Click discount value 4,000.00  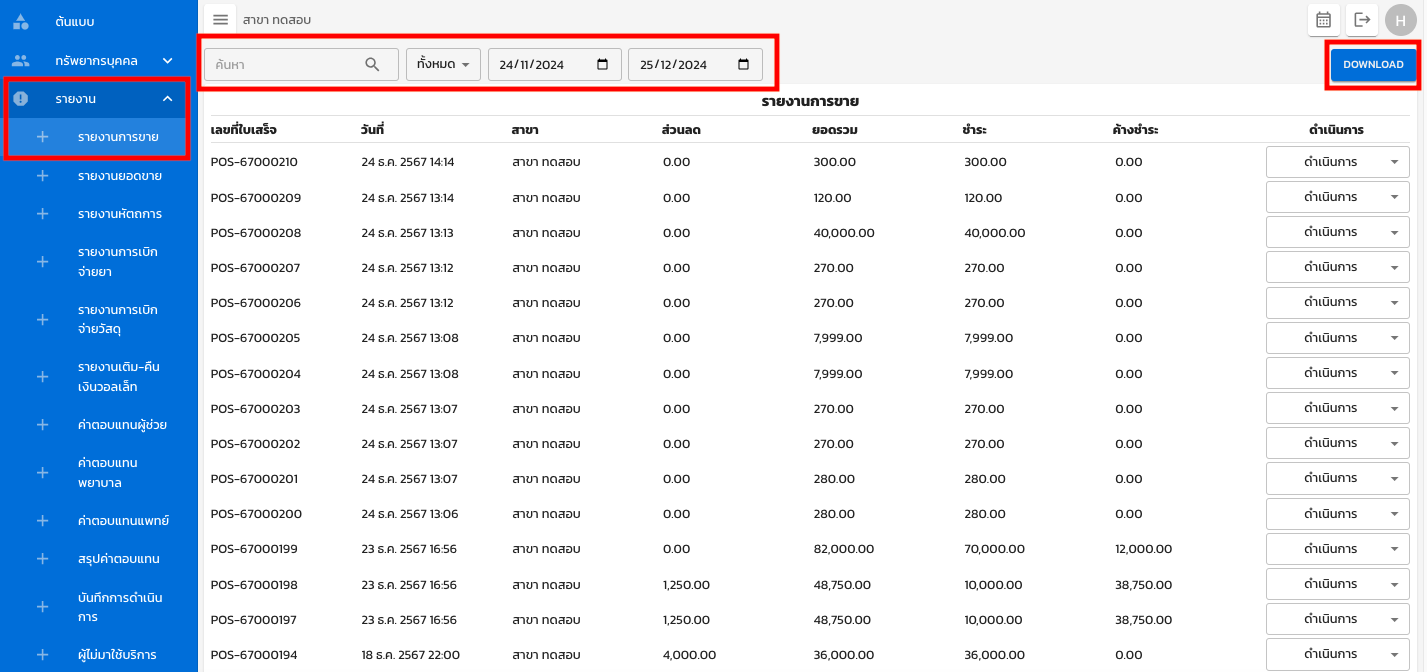[x=689, y=655]
